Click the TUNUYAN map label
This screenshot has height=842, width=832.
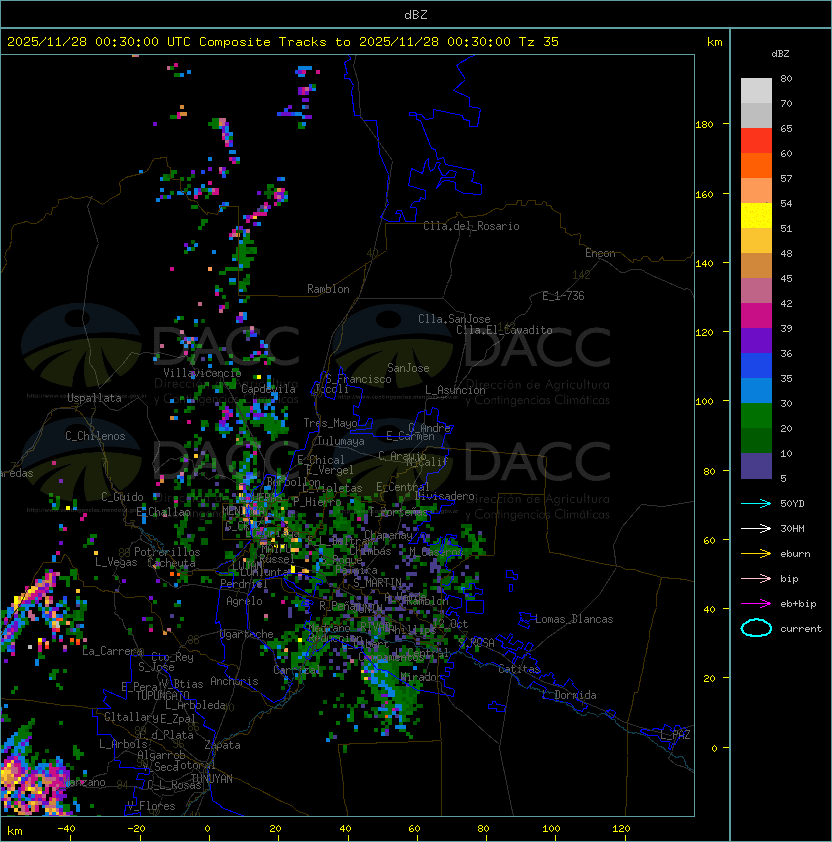pyautogui.click(x=212, y=779)
